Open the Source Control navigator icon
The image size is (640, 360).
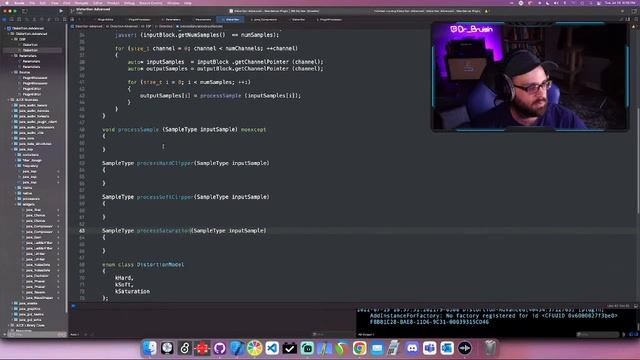point(11,19)
